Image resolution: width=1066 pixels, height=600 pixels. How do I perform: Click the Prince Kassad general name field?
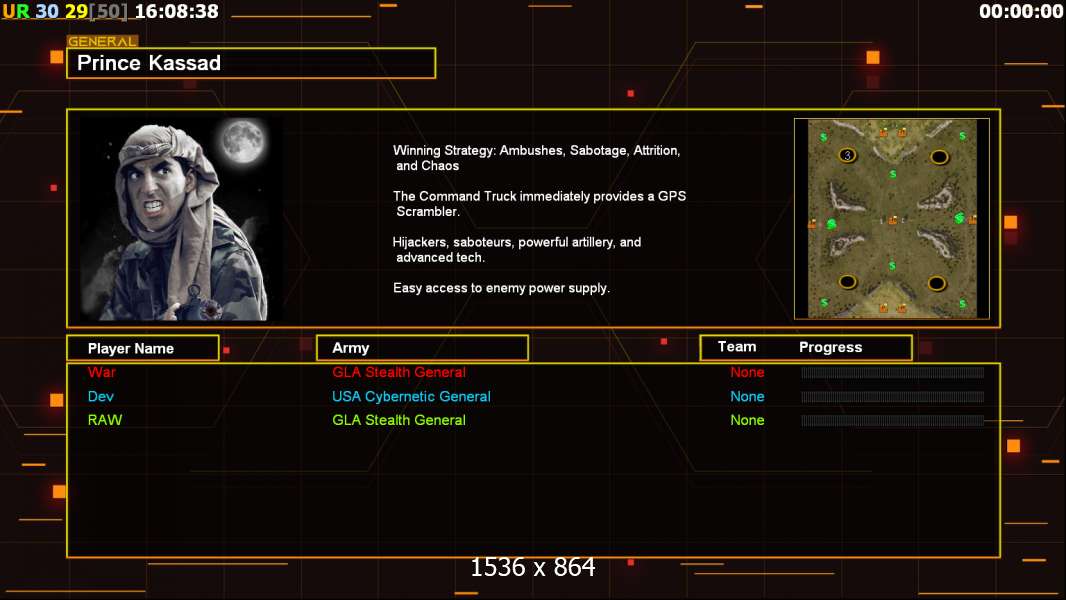point(251,63)
